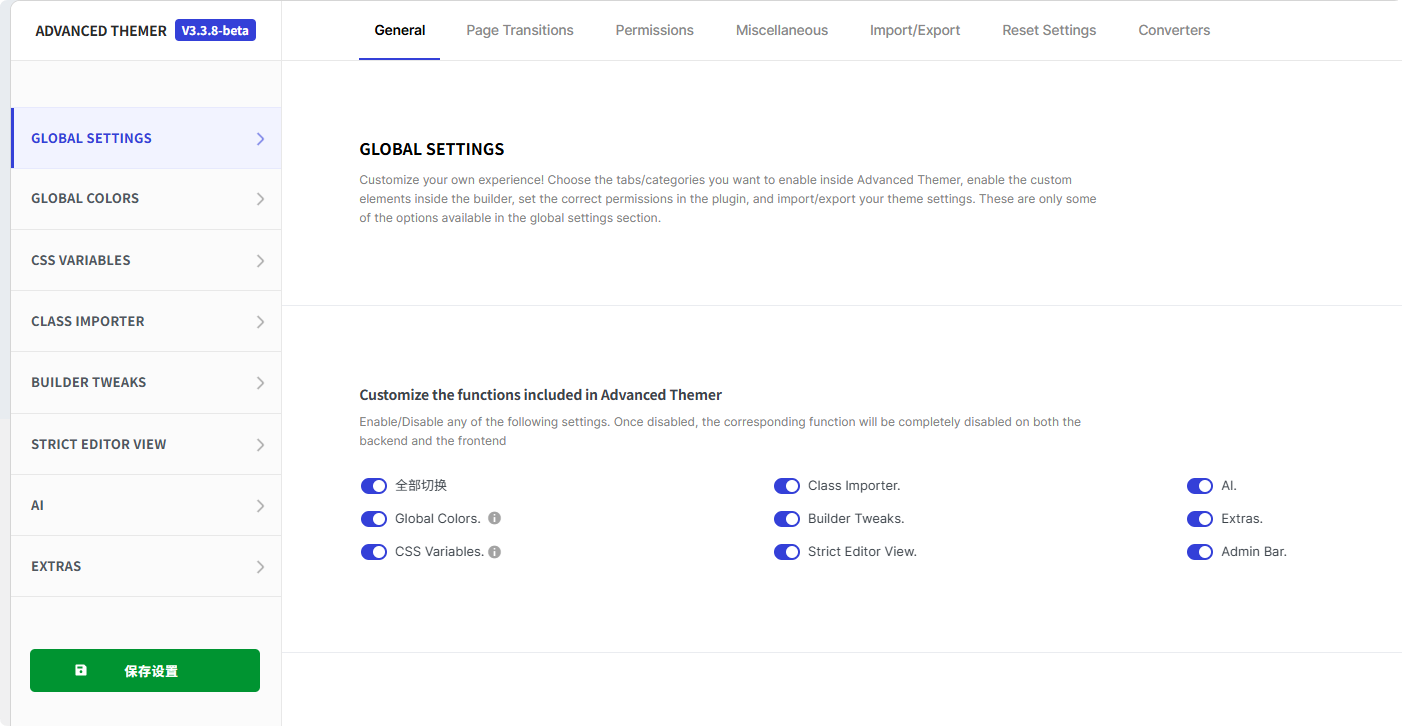This screenshot has height=726, width=1402.
Task: Select Class Importer in the sidebar
Action: (146, 321)
